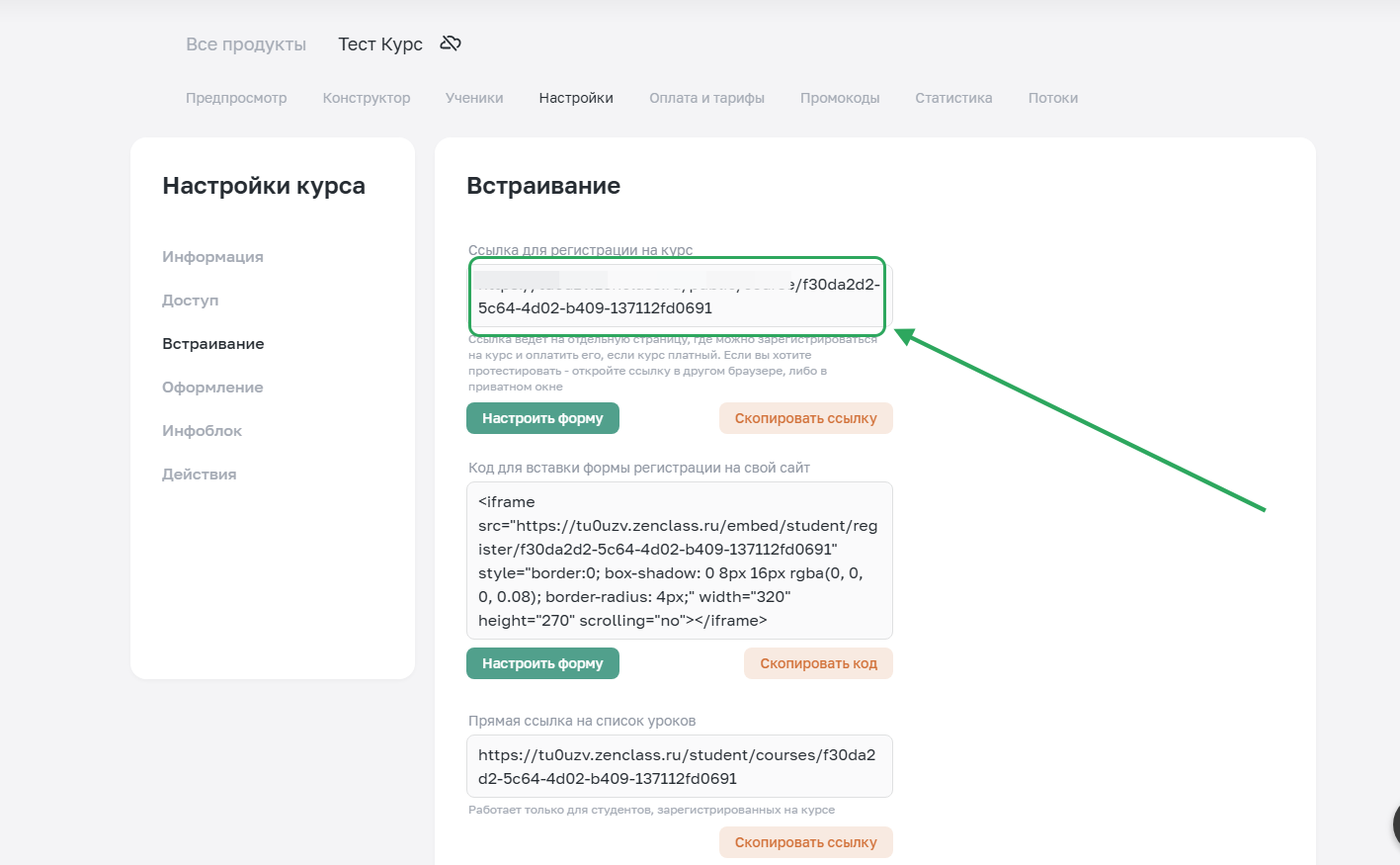Screen dimensions: 1400x865
Task: Go to Инфоблок settings section
Action: point(202,431)
